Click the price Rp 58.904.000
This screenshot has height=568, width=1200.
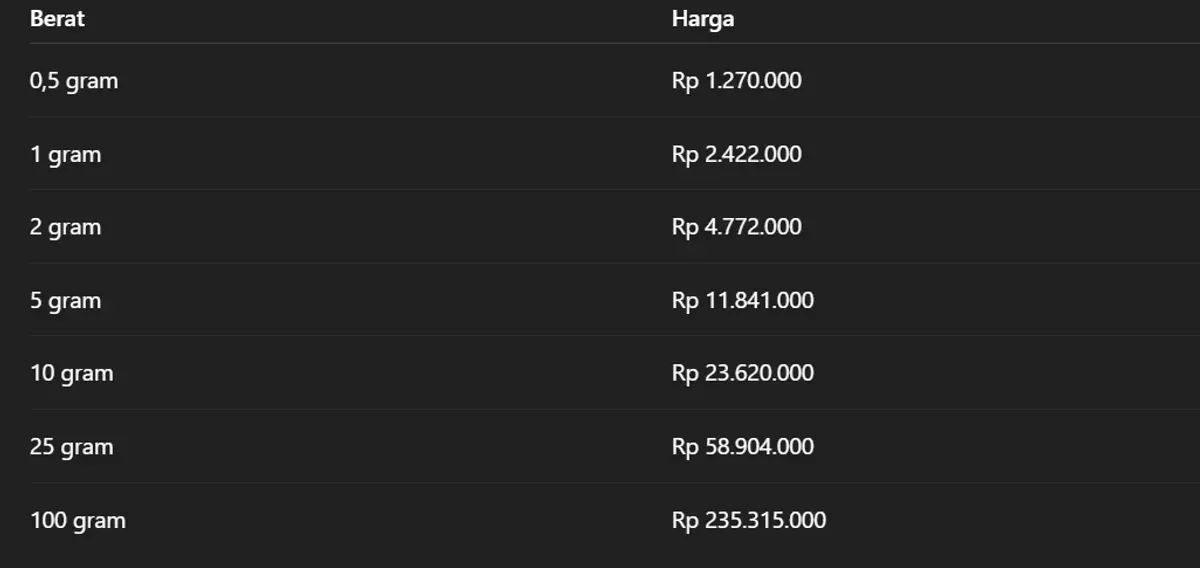[742, 447]
